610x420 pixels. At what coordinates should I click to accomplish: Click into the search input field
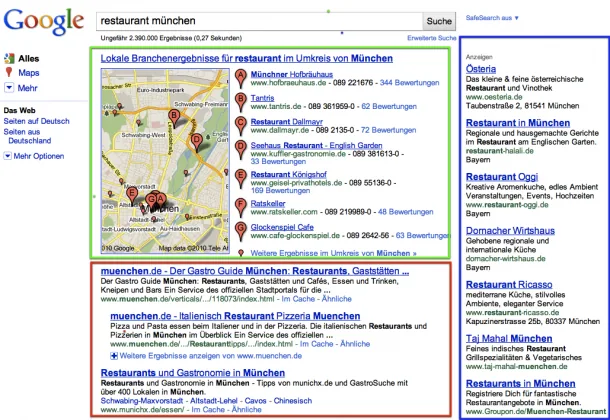pyautogui.click(x=257, y=20)
